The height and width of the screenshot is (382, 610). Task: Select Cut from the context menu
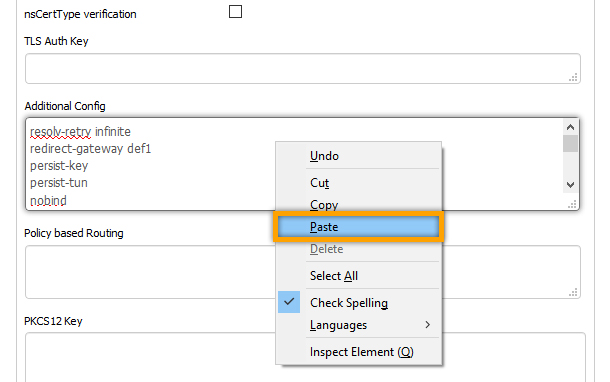pyautogui.click(x=358, y=183)
